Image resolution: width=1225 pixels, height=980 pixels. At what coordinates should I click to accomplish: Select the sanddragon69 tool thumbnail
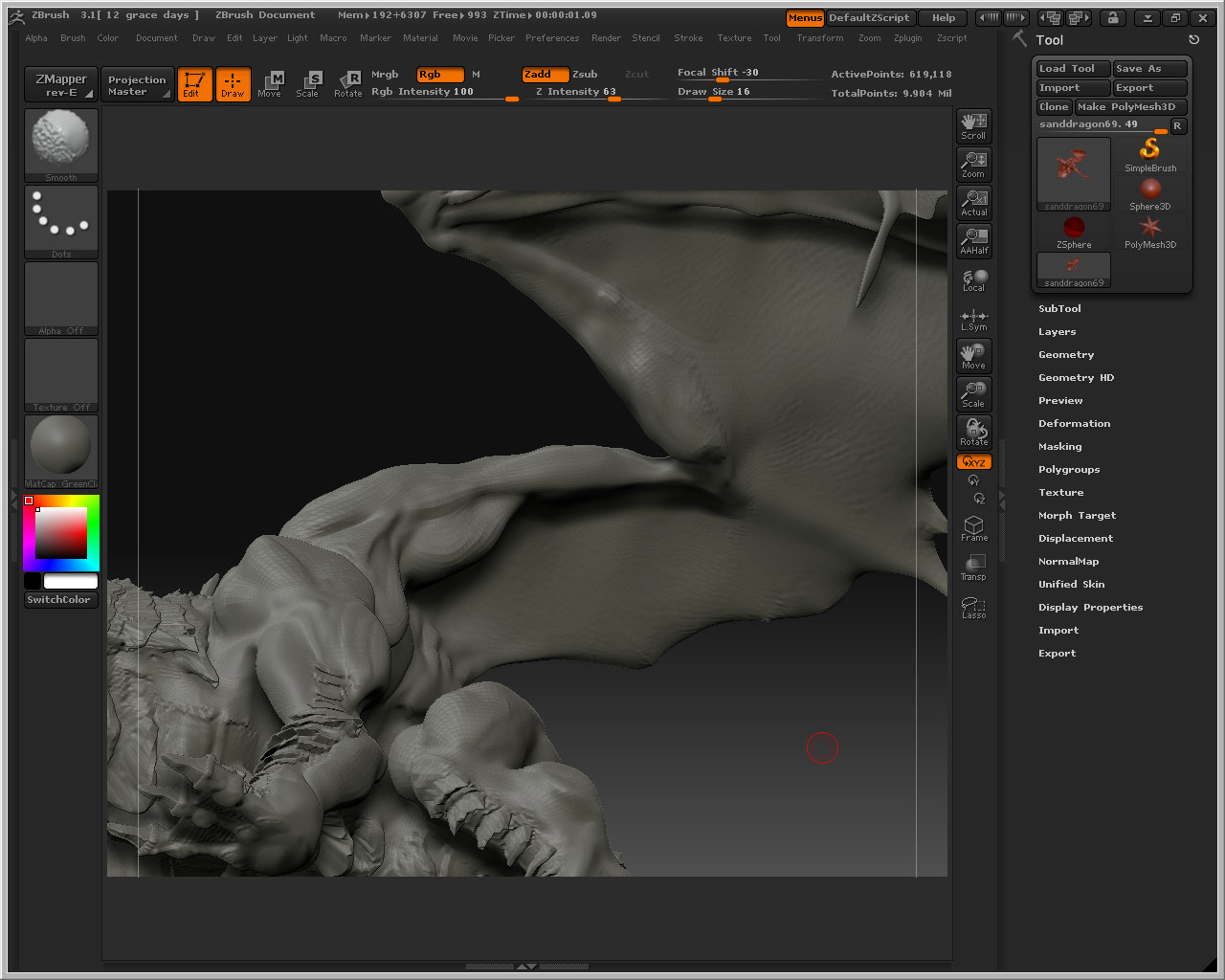tap(1074, 174)
